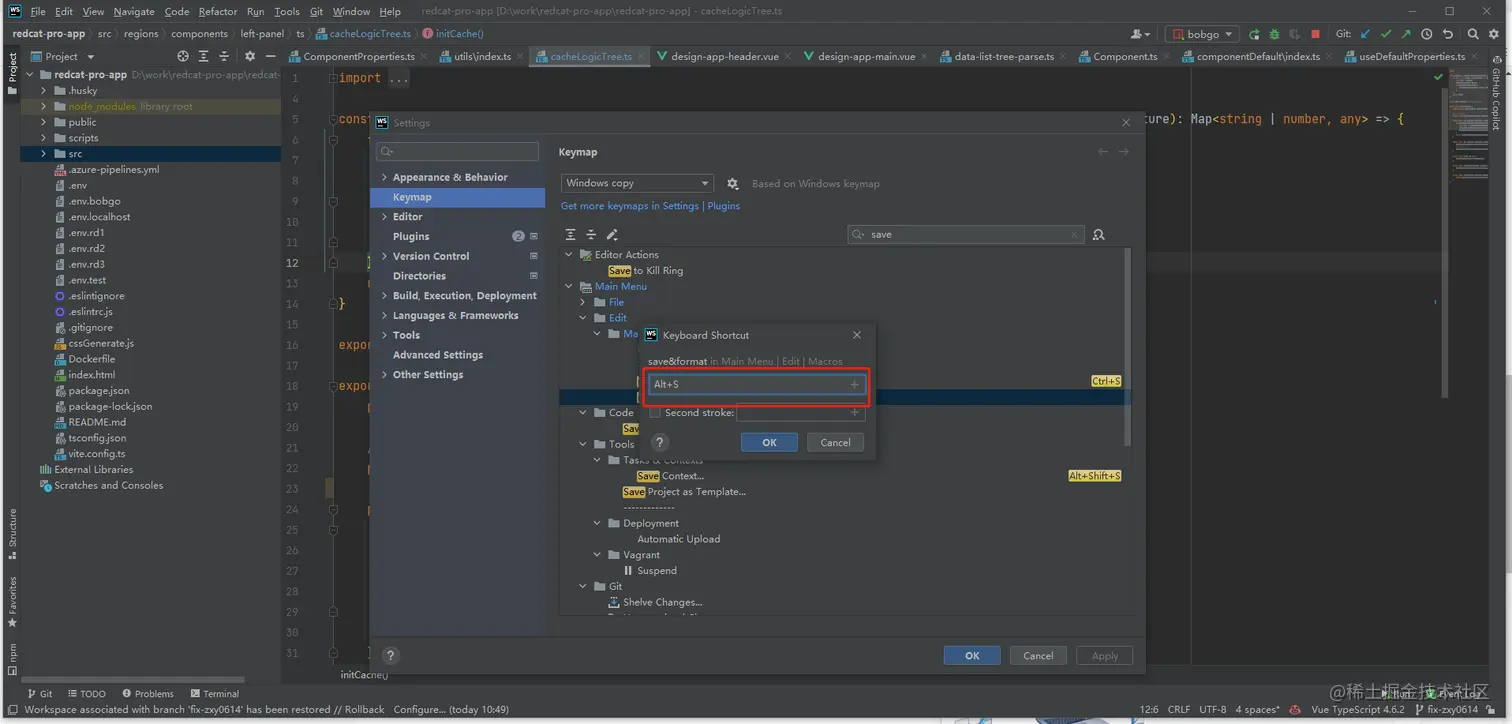Click Git Push green arrow
This screenshot has height=724, width=1512.
(x=1406, y=34)
